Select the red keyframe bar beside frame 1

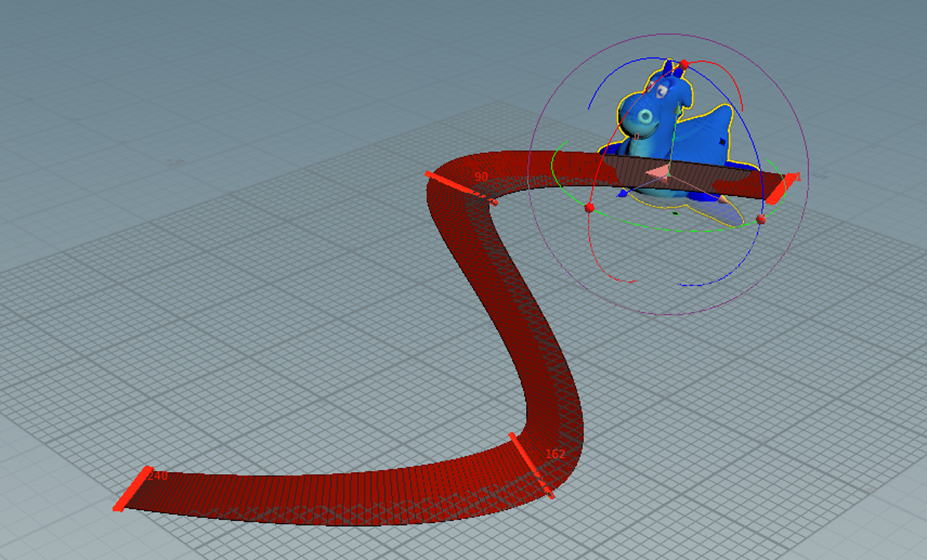(x=780, y=189)
